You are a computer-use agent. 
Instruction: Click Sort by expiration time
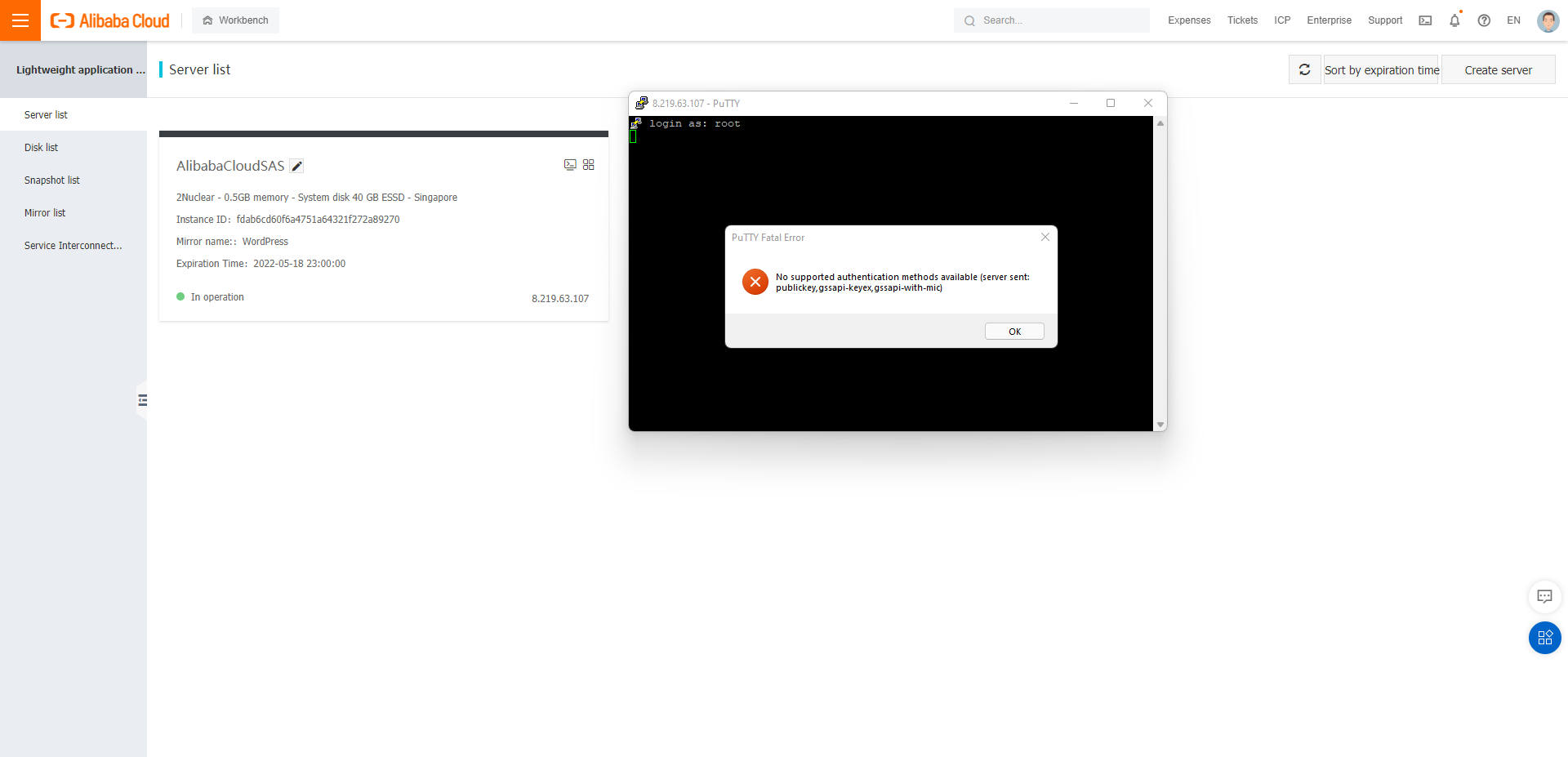1381,69
